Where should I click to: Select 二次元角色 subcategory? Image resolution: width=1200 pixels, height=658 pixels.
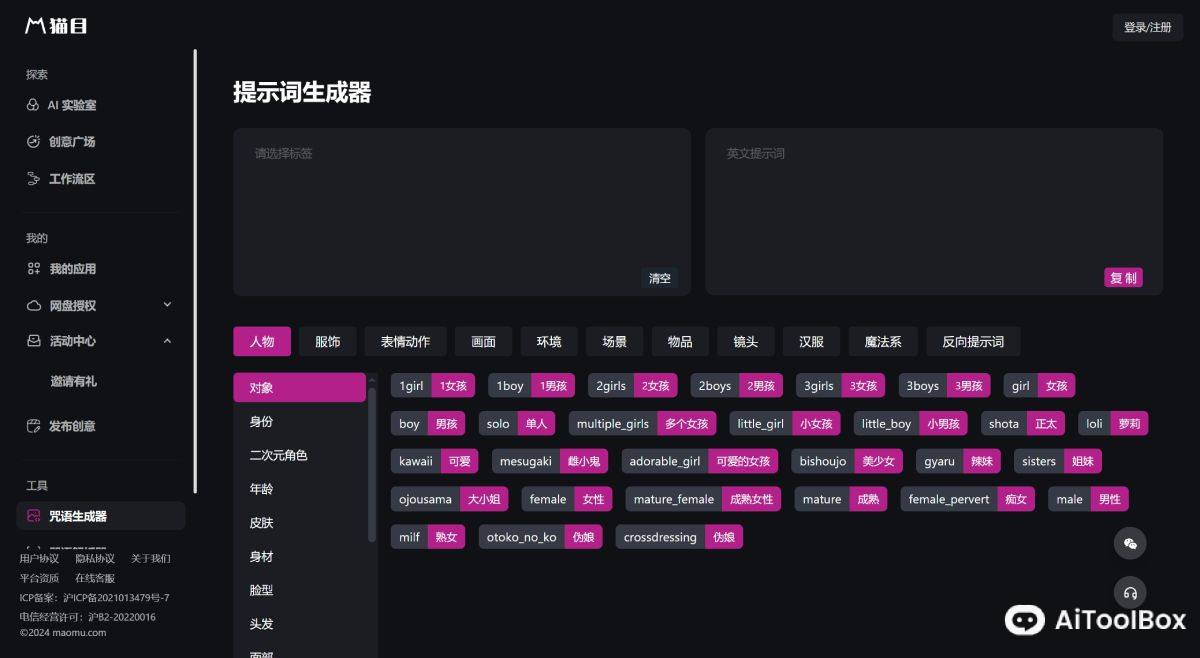[299, 455]
